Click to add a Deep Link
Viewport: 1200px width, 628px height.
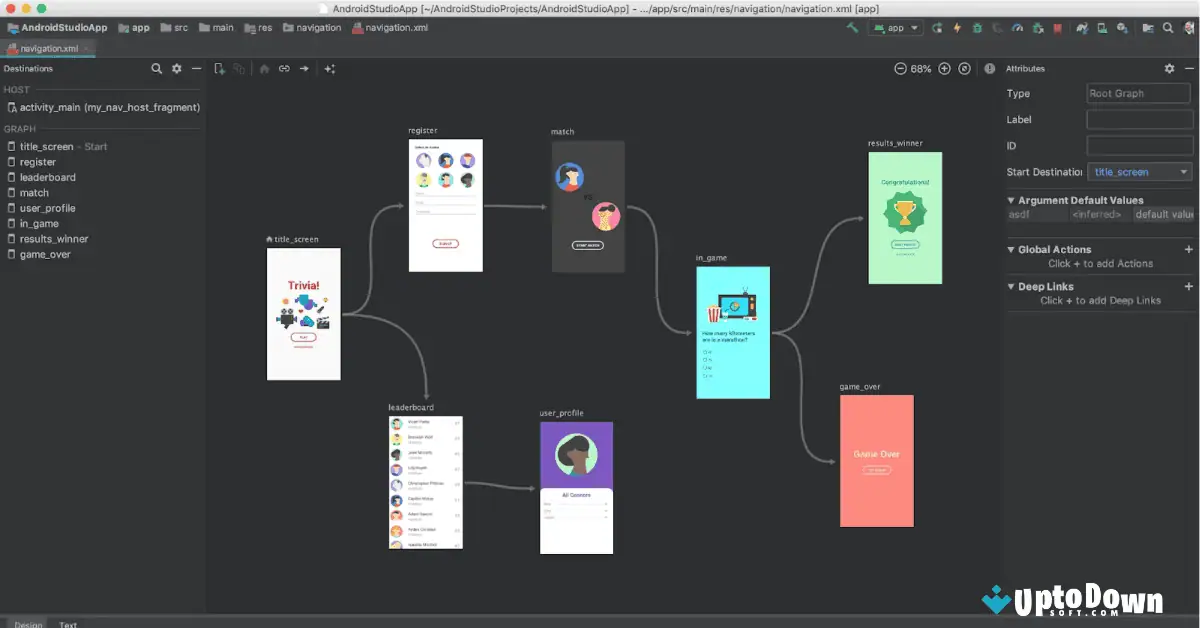pyautogui.click(x=1189, y=286)
